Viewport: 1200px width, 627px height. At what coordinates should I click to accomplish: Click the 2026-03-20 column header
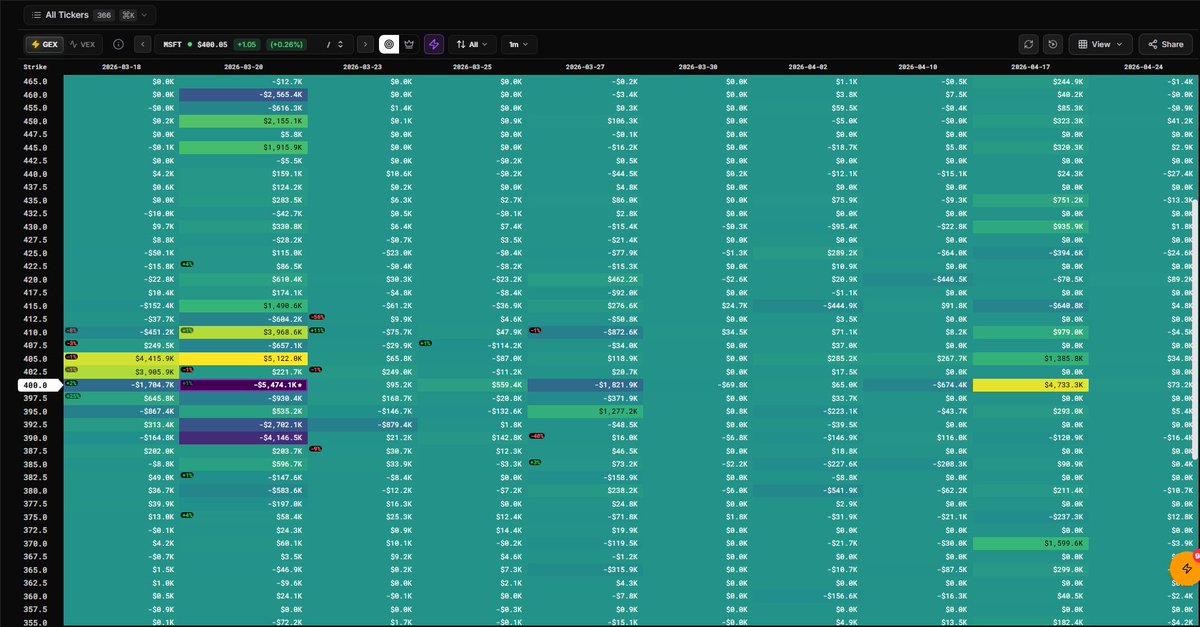tap(243, 67)
